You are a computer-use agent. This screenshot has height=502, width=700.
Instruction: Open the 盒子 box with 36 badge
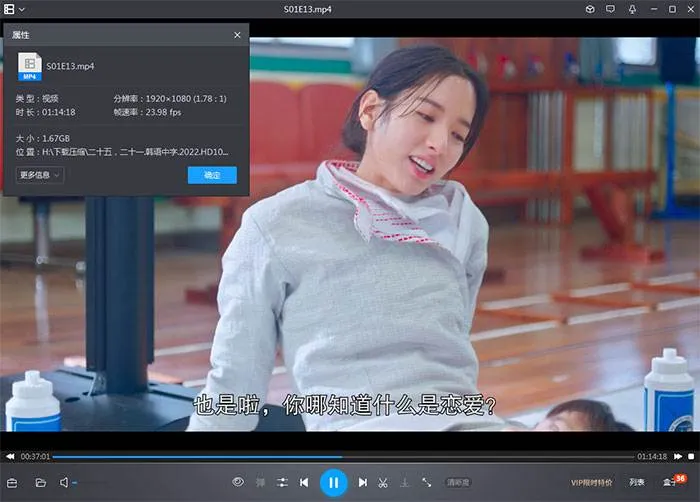673,481
